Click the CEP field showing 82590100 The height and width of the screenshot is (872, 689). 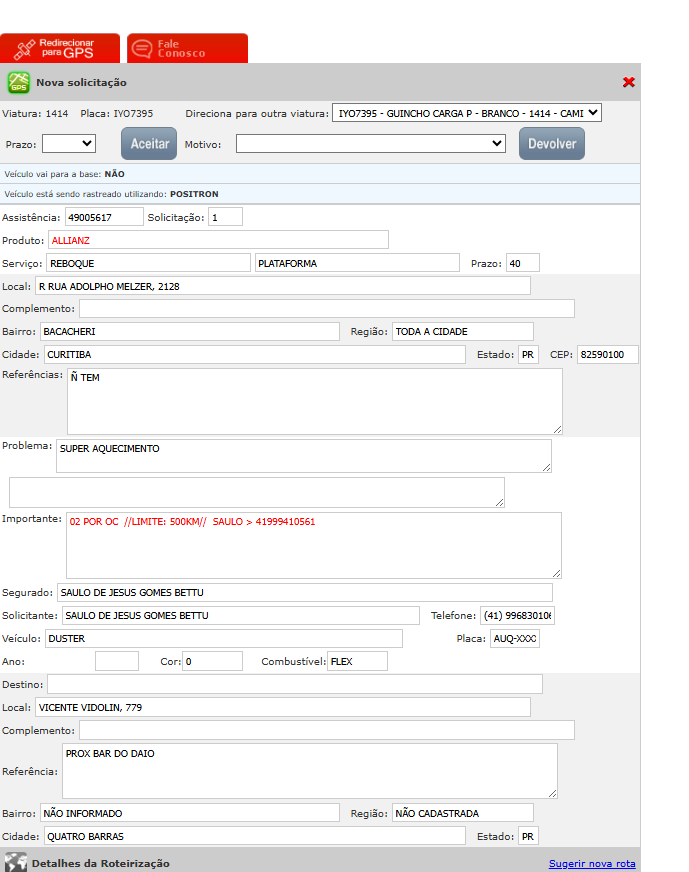(607, 355)
